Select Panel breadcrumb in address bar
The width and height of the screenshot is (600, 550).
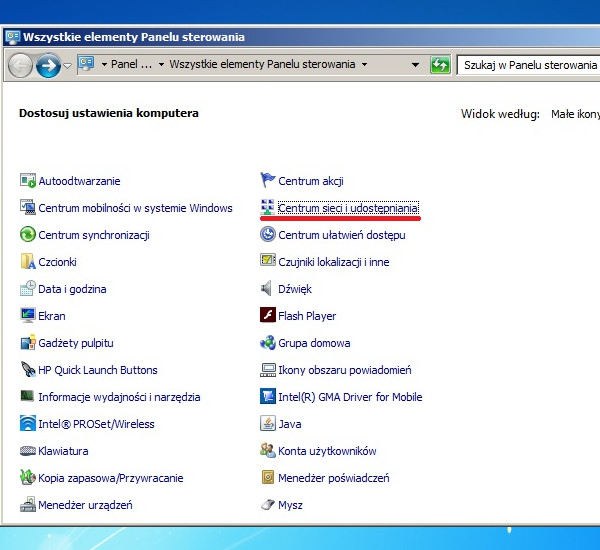[131, 65]
